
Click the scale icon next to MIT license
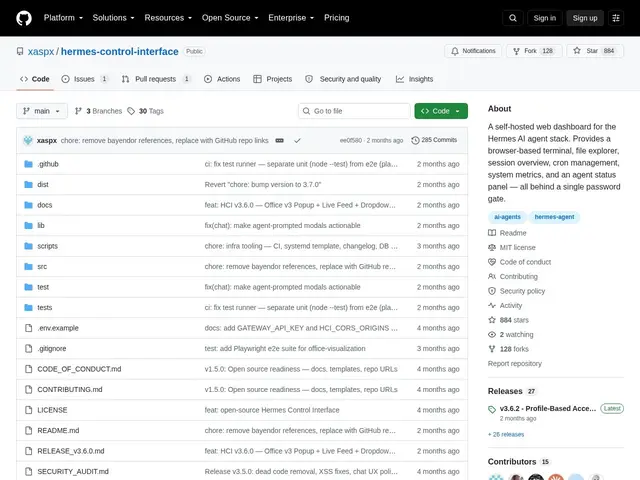(492, 247)
